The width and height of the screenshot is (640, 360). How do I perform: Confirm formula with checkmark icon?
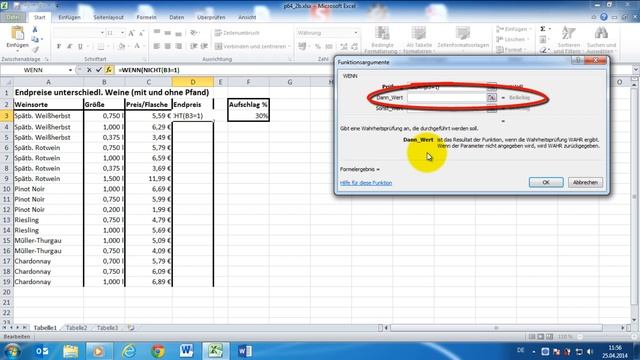[x=98, y=70]
